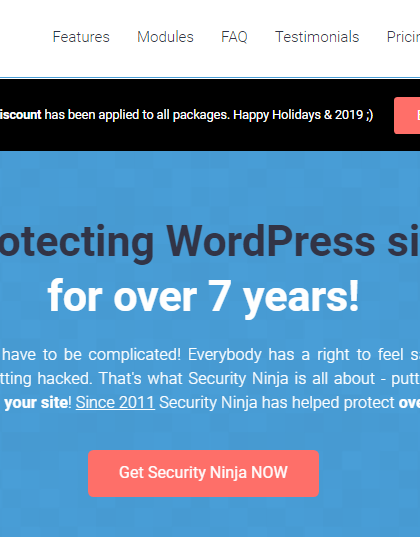Click the Protecting WordPress sites heading
This screenshot has width=420, height=537.
coord(210,241)
